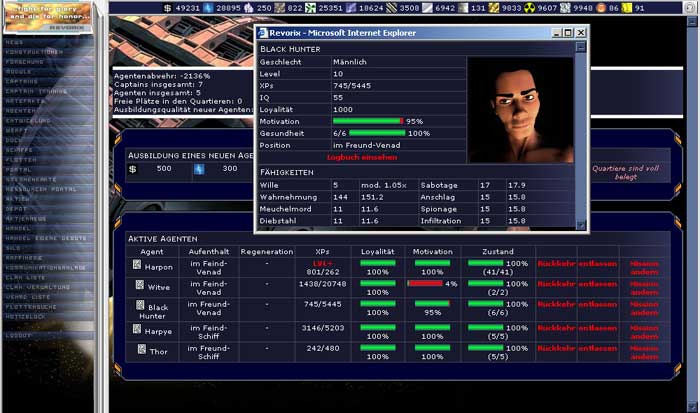Click the dollar cost icon in the training panel
700x413 pixels.
133,169
